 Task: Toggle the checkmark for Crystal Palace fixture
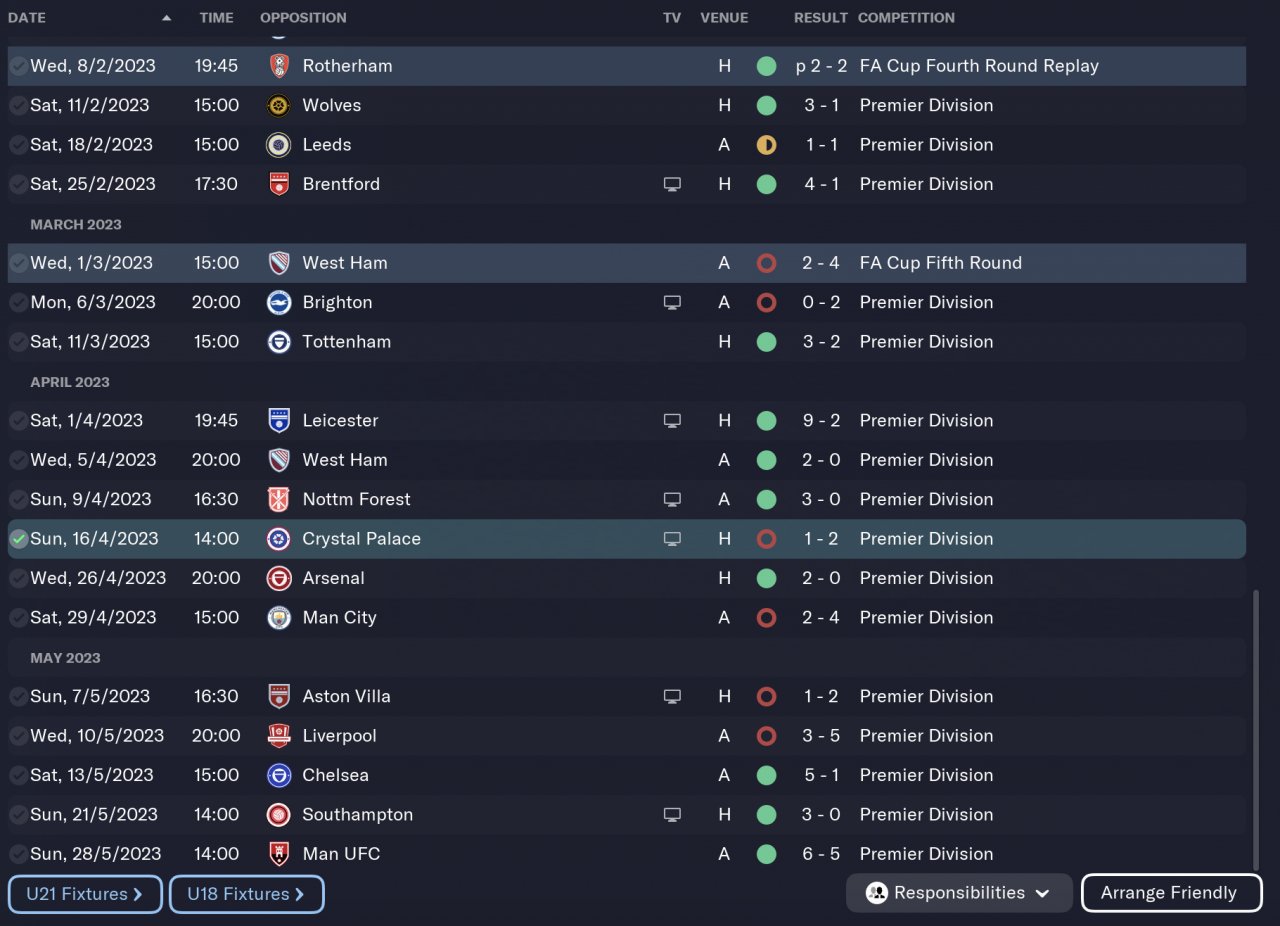[x=18, y=539]
